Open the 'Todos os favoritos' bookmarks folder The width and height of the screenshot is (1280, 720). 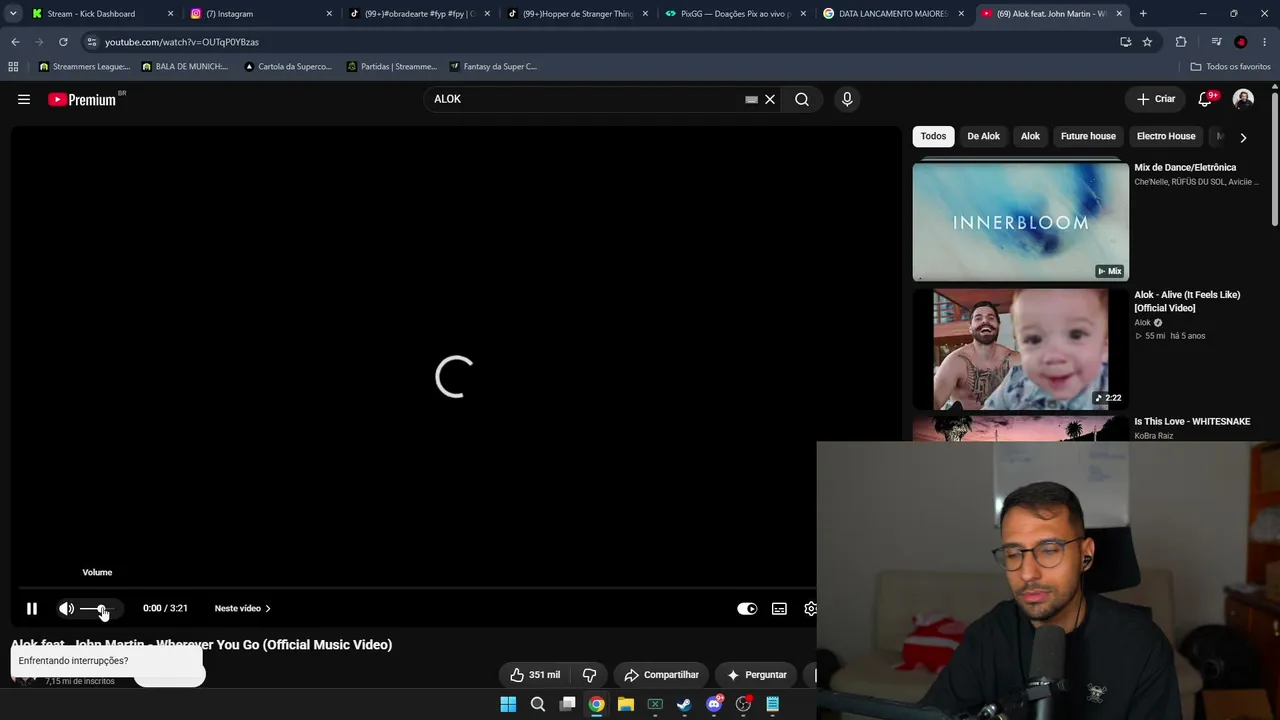click(1231, 67)
